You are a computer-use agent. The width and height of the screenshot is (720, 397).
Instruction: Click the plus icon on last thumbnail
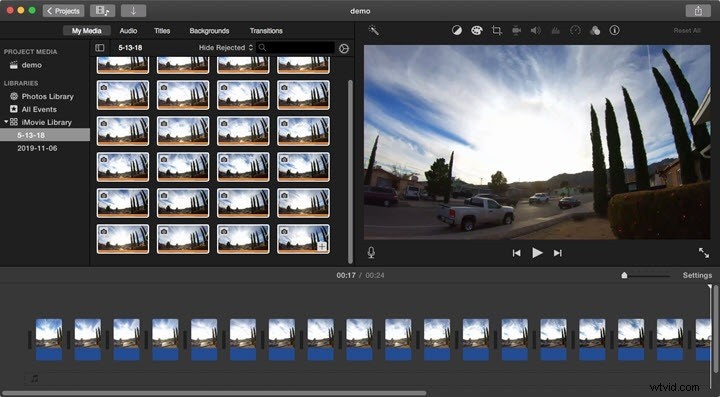(x=322, y=246)
